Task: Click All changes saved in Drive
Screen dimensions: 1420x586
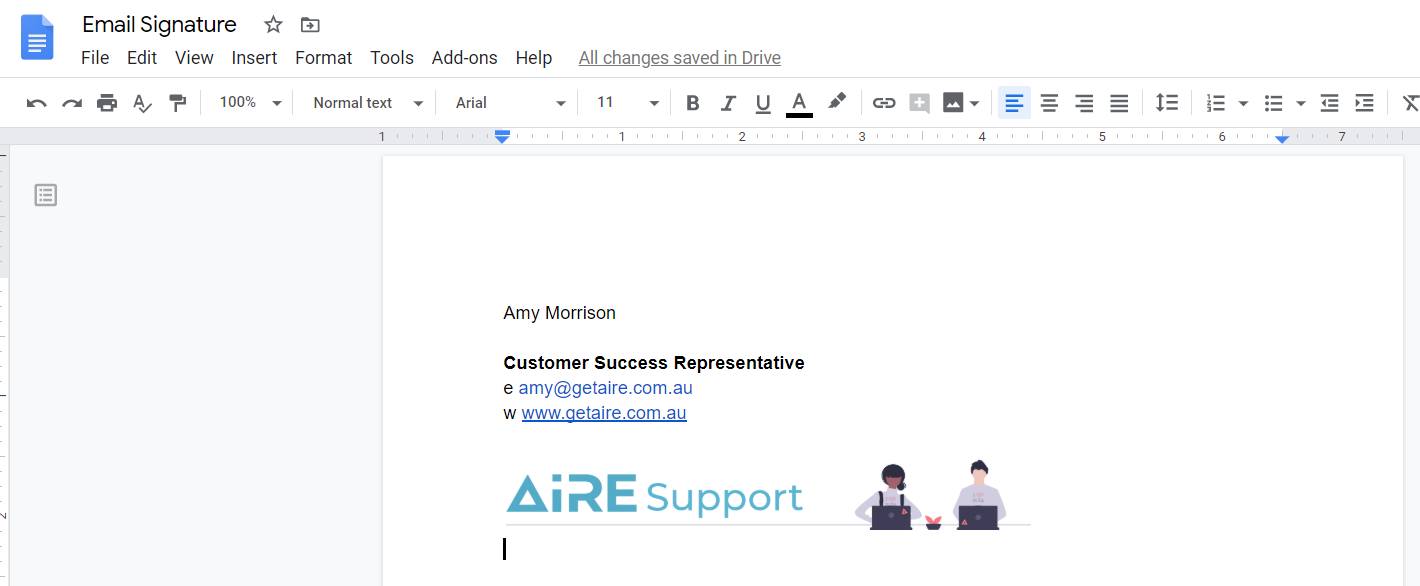Action: [x=680, y=58]
